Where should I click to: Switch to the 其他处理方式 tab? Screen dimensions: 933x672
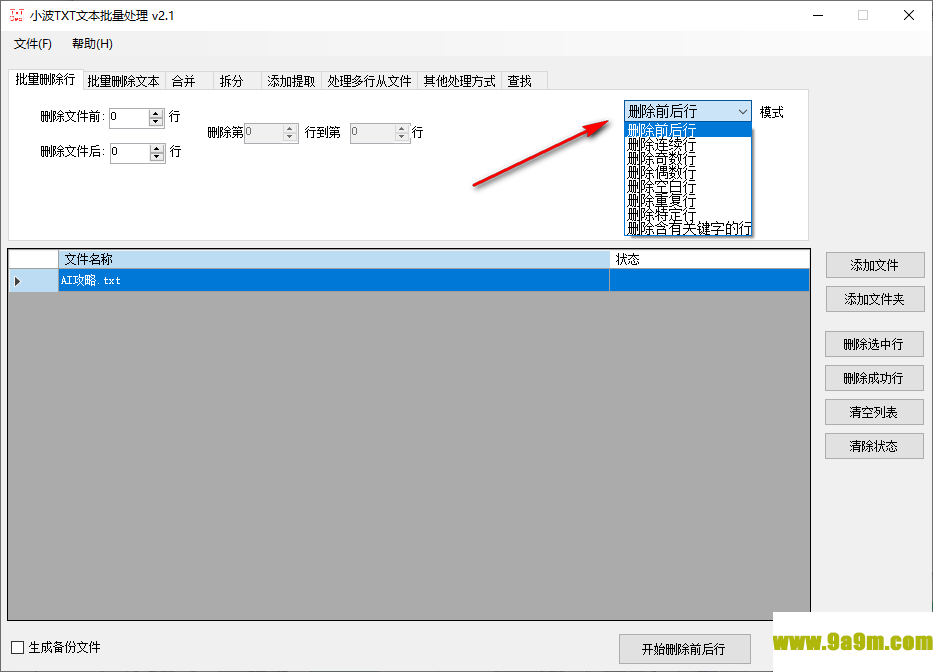pos(459,81)
